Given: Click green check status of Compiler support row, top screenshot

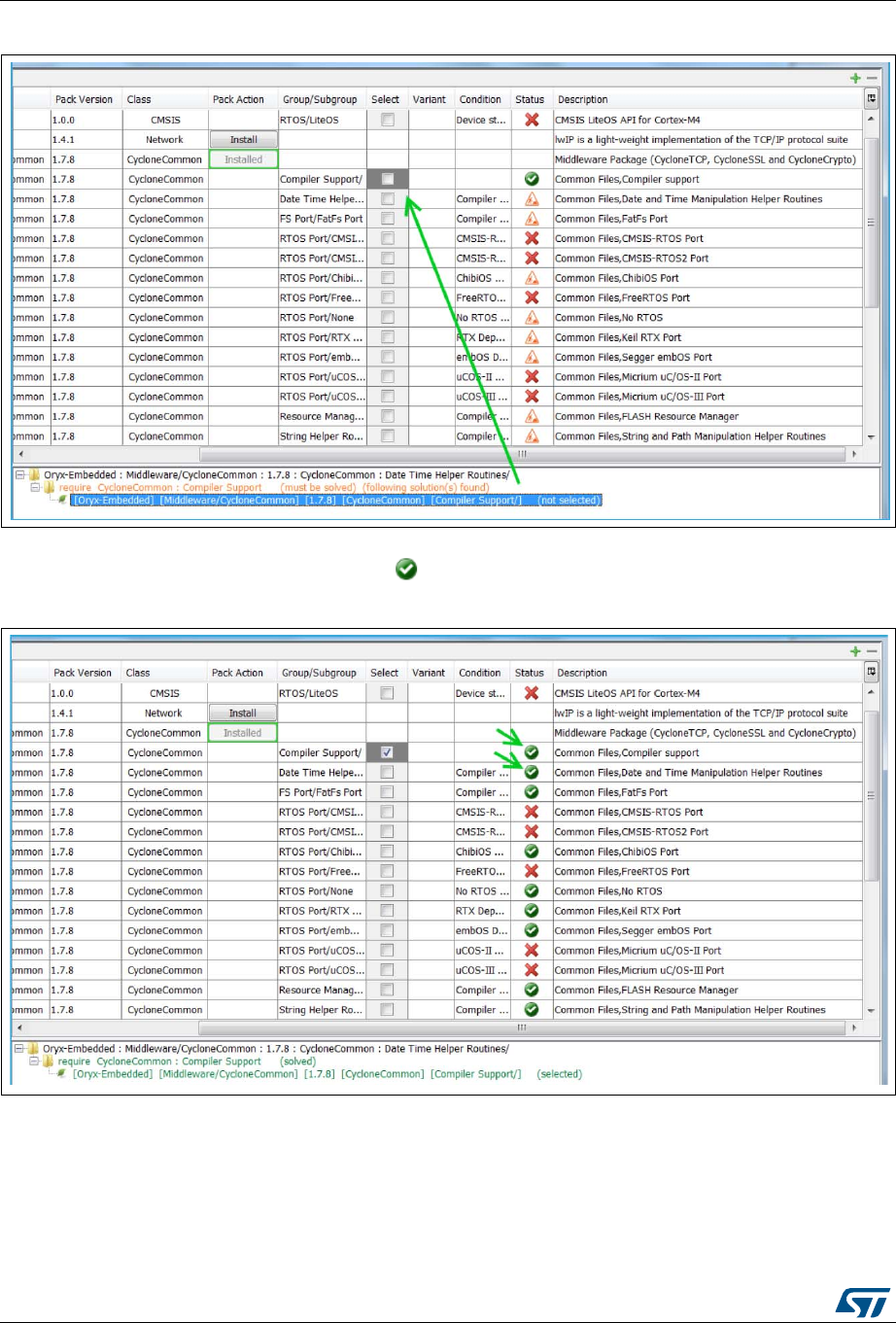Looking at the screenshot, I should 531,179.
